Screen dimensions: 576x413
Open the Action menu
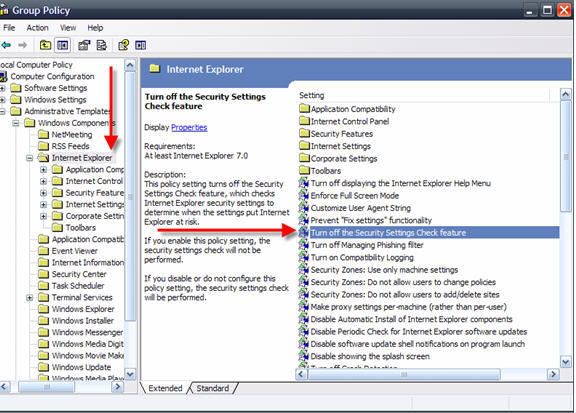(x=37, y=28)
